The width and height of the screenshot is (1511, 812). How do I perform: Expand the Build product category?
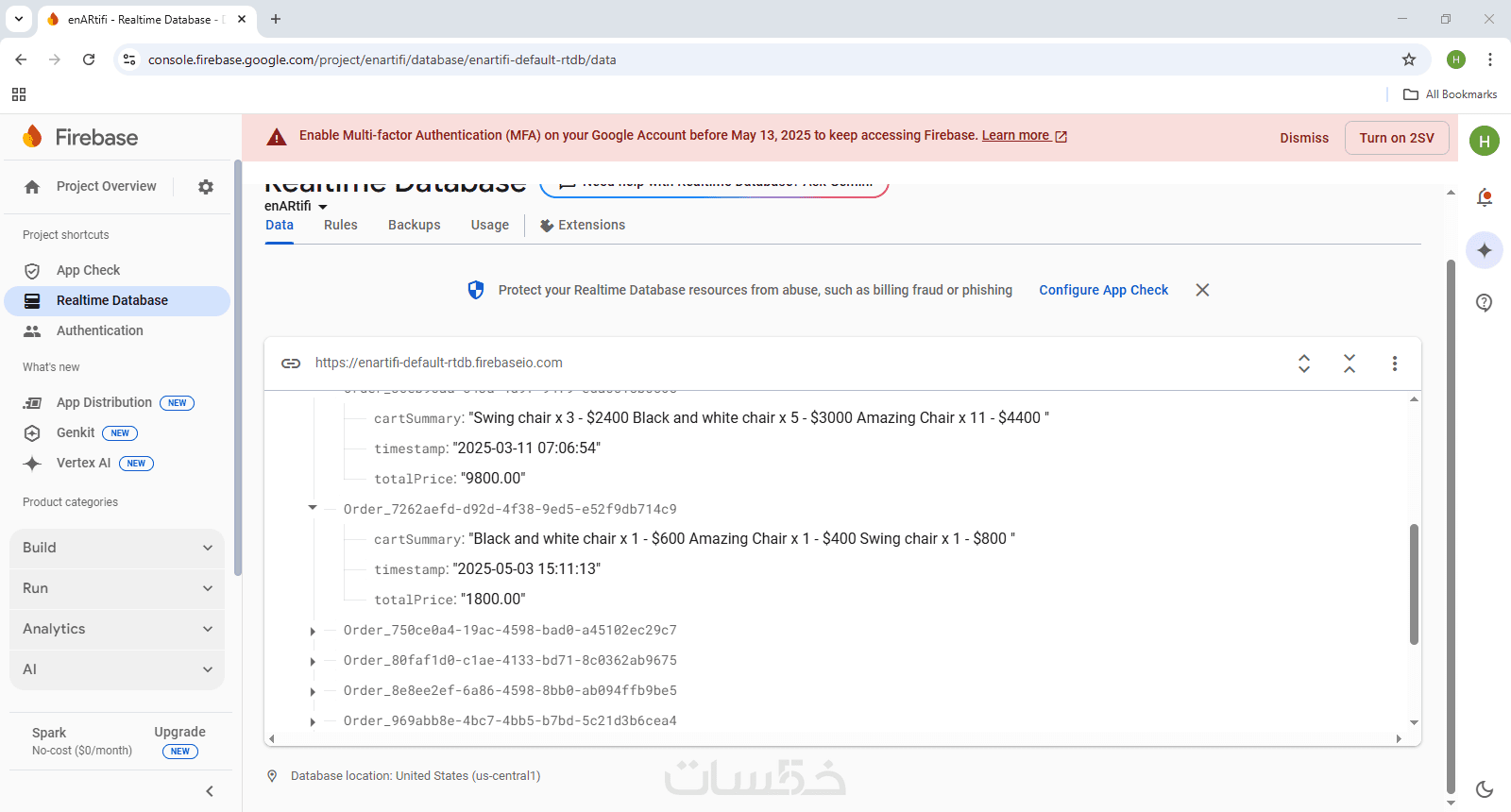tap(117, 548)
